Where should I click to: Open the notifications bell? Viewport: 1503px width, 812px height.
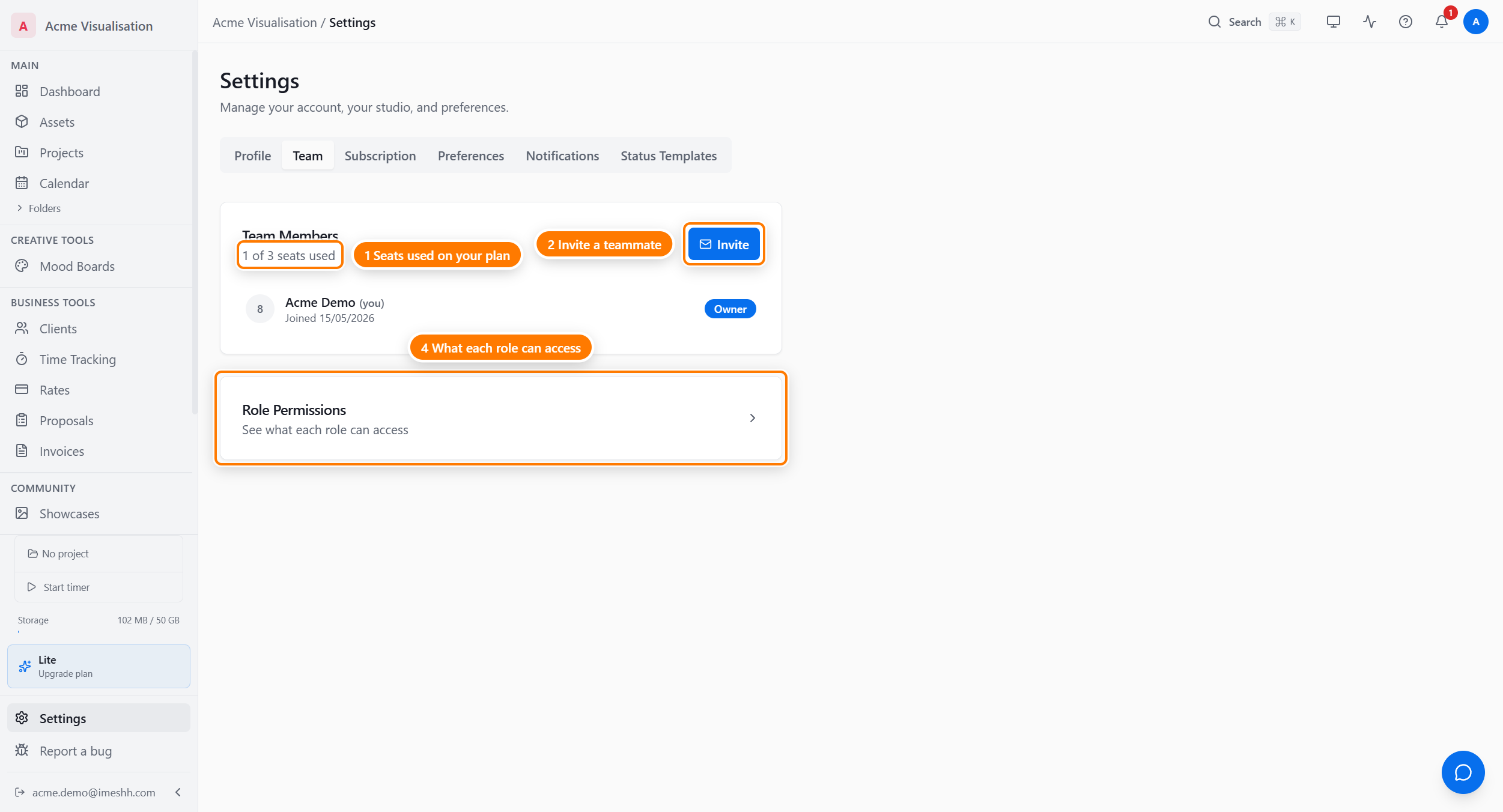(x=1442, y=22)
